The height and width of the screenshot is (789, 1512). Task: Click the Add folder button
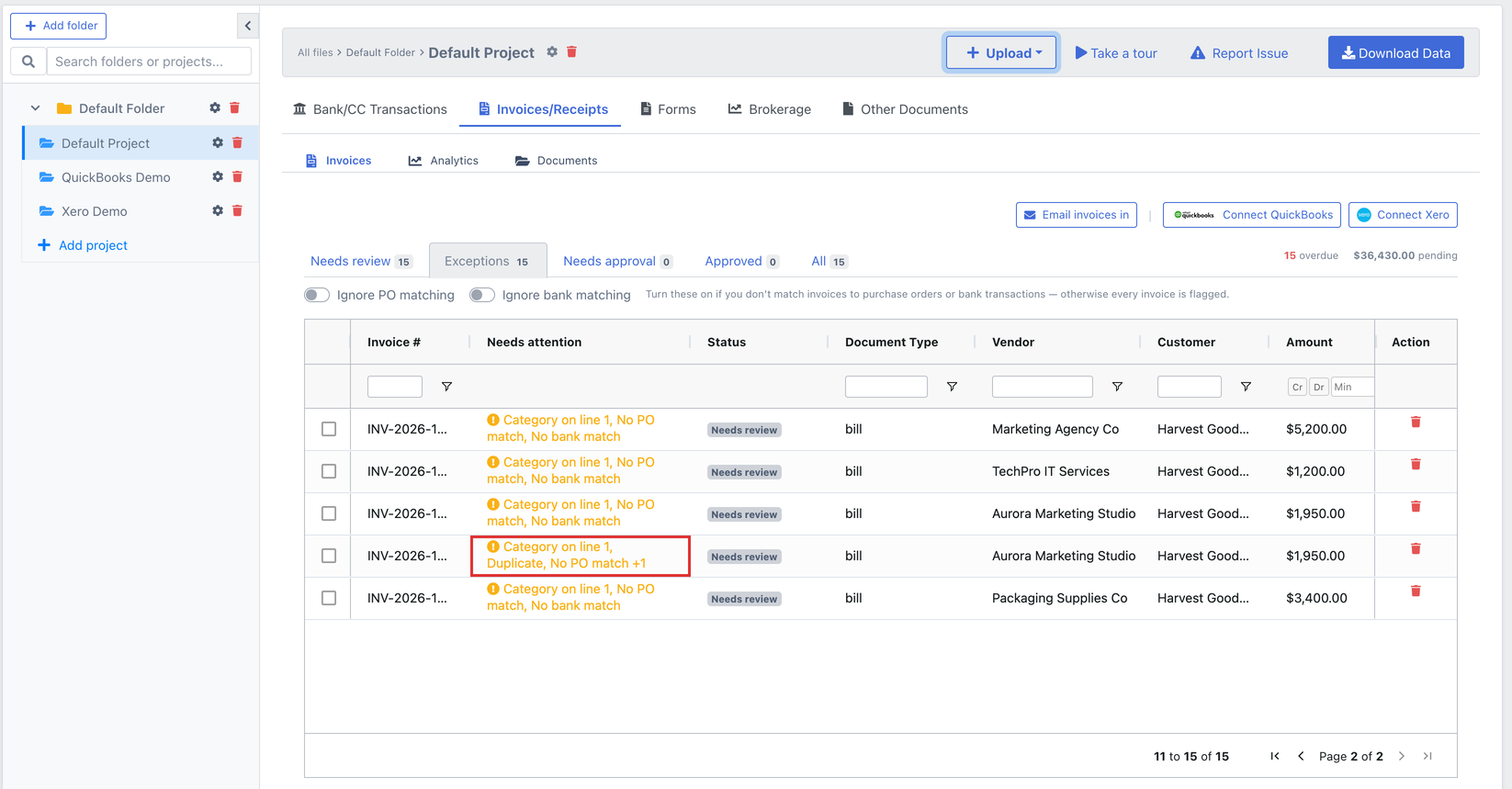(59, 26)
